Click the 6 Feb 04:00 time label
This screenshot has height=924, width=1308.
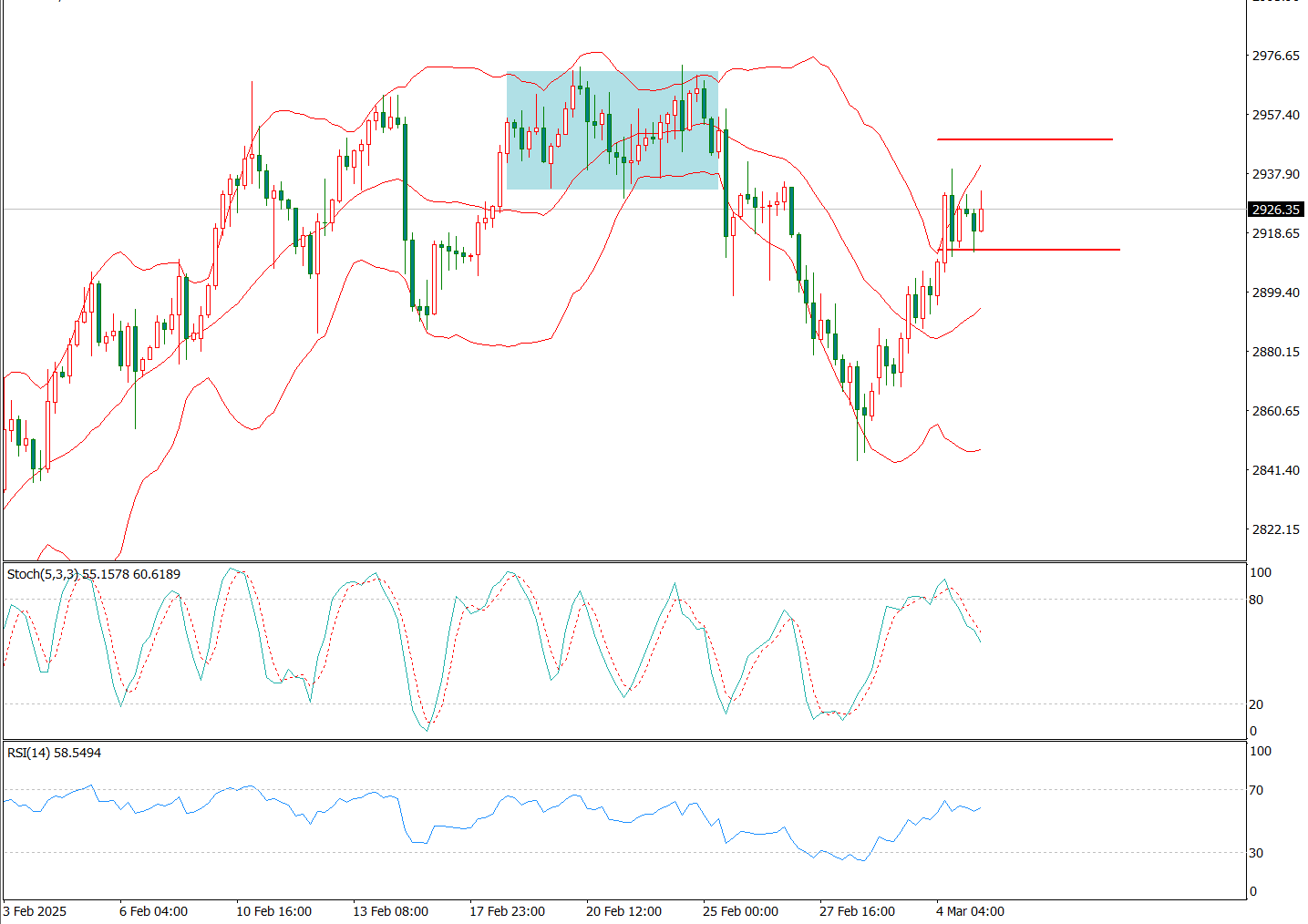tap(154, 911)
